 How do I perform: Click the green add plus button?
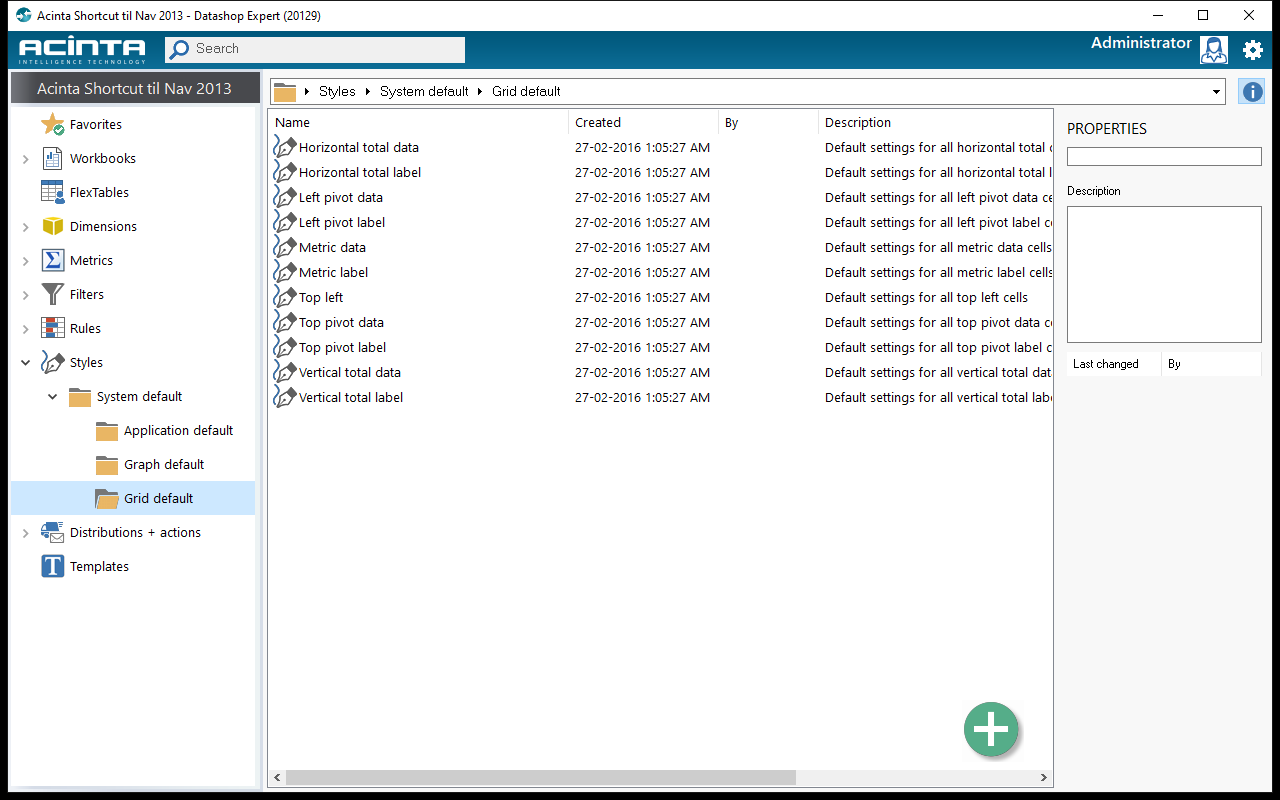pos(991,729)
